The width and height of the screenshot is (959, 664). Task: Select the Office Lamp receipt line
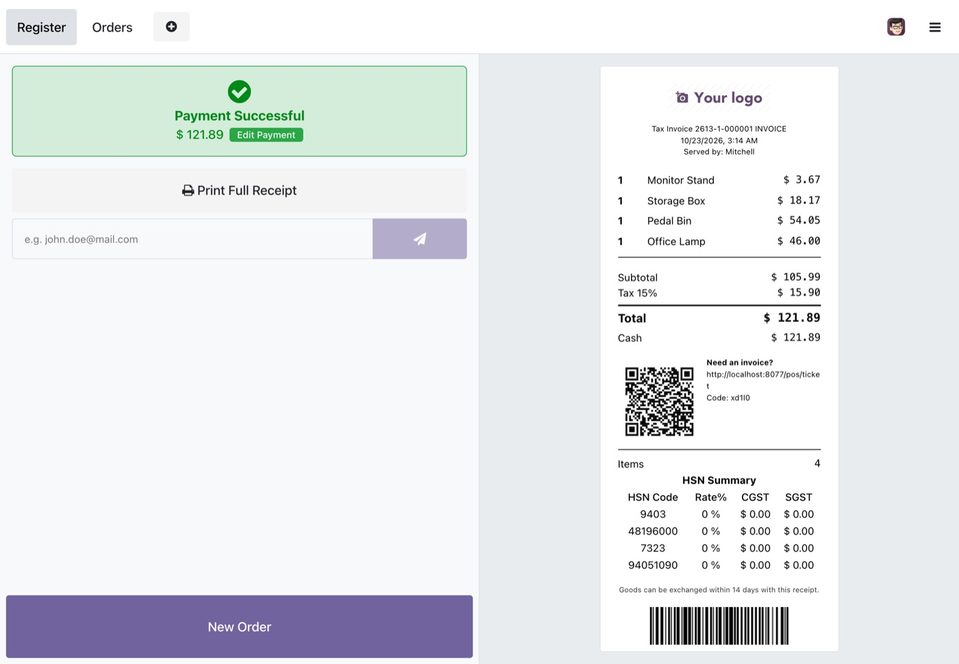coord(719,242)
